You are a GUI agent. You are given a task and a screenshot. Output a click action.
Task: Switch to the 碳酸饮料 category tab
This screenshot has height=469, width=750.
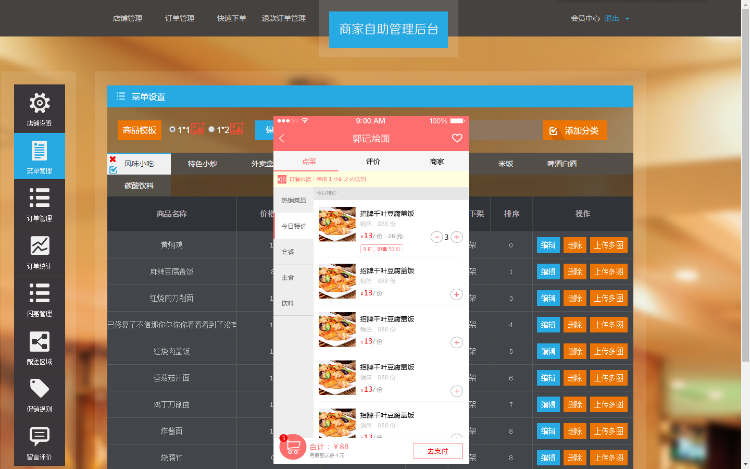coord(139,185)
